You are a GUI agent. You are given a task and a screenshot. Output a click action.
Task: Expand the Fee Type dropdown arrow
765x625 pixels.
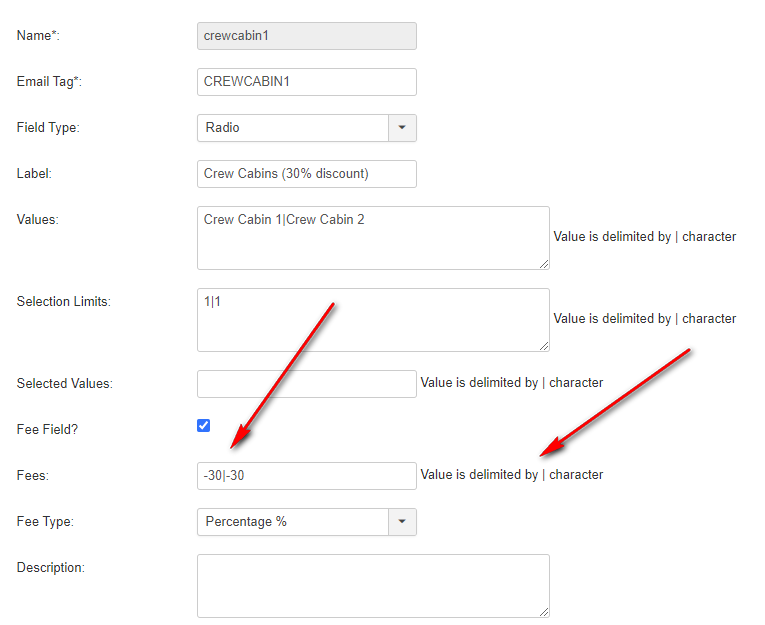coord(402,522)
